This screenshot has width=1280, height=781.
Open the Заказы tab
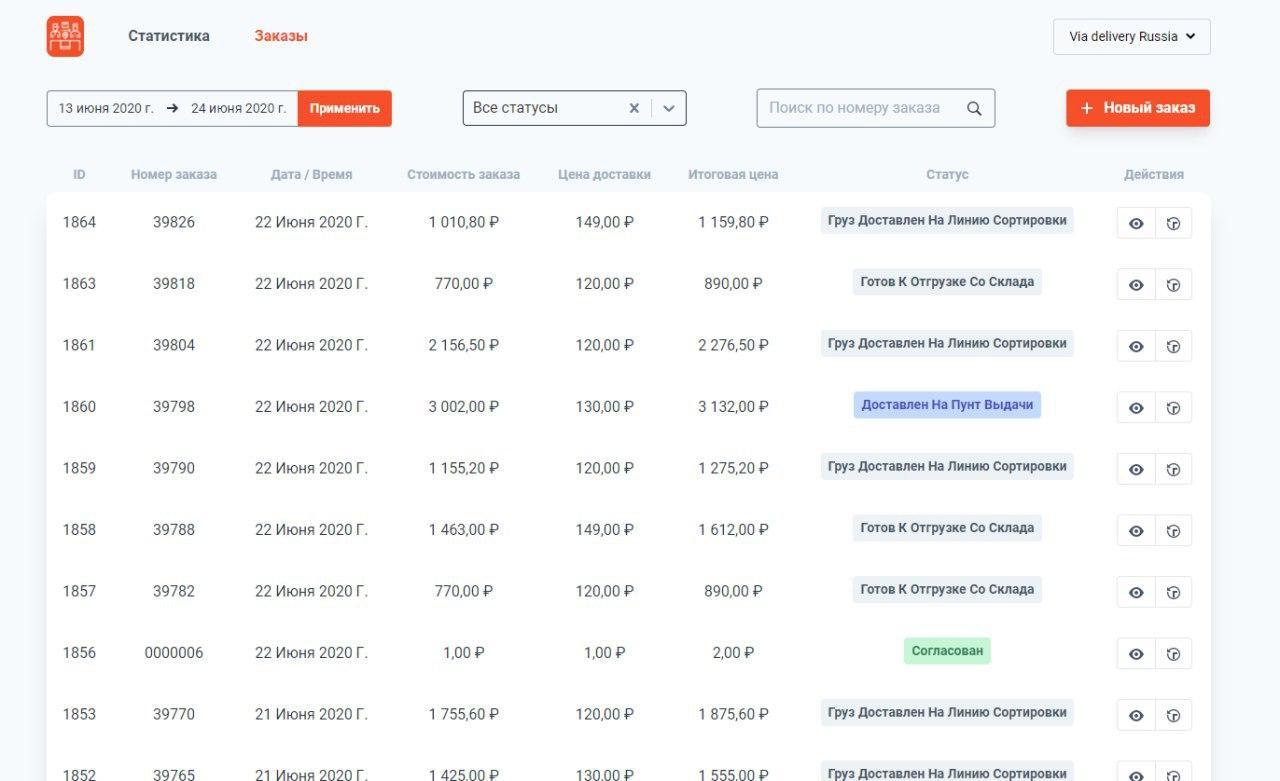pyautogui.click(x=281, y=36)
